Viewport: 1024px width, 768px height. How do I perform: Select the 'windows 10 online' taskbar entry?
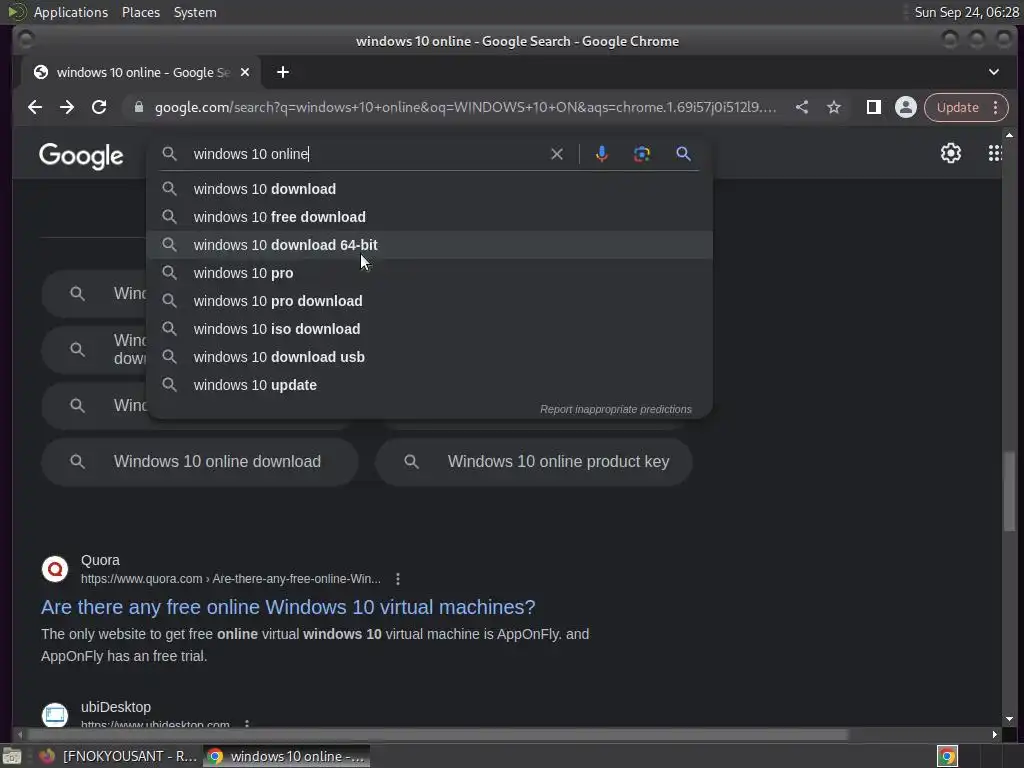[287, 756]
